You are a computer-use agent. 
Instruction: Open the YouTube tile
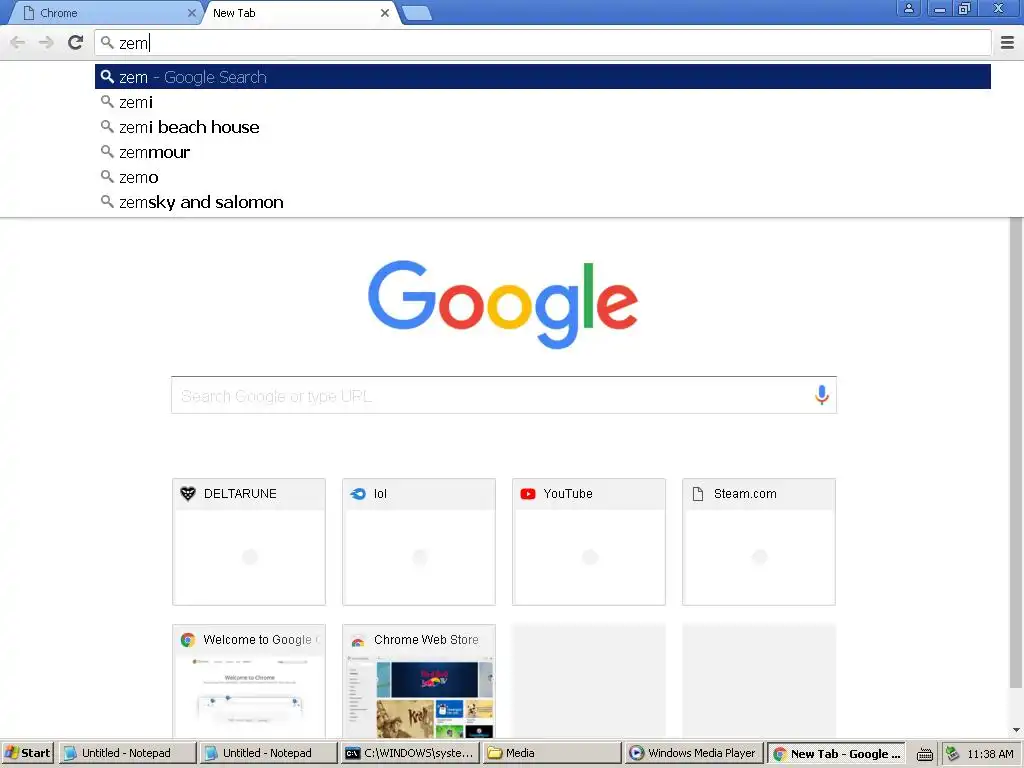coord(588,541)
